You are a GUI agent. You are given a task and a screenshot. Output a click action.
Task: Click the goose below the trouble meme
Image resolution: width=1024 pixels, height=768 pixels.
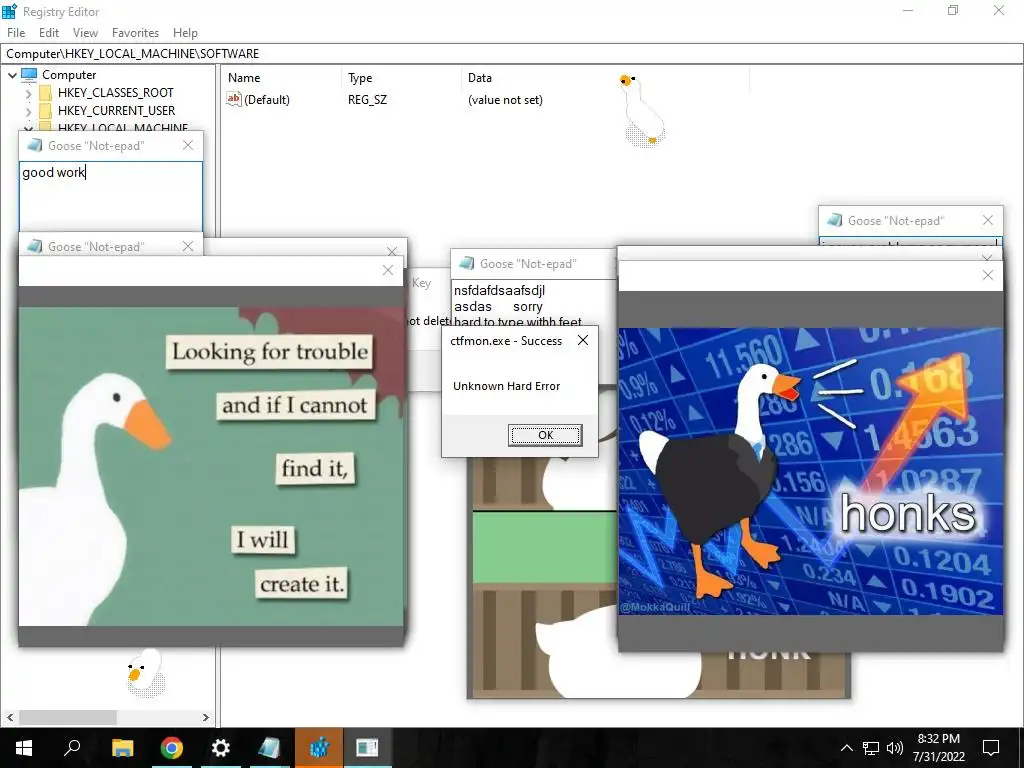(146, 672)
